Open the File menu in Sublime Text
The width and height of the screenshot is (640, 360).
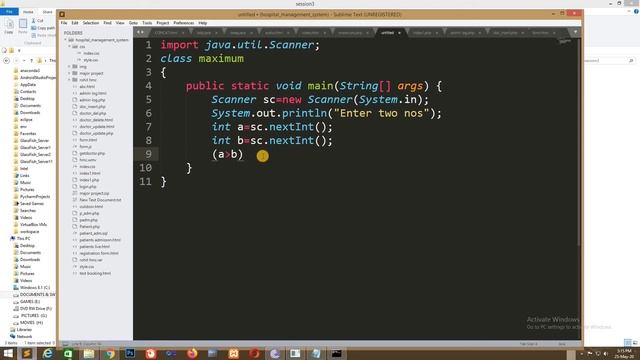pyautogui.click(x=64, y=23)
